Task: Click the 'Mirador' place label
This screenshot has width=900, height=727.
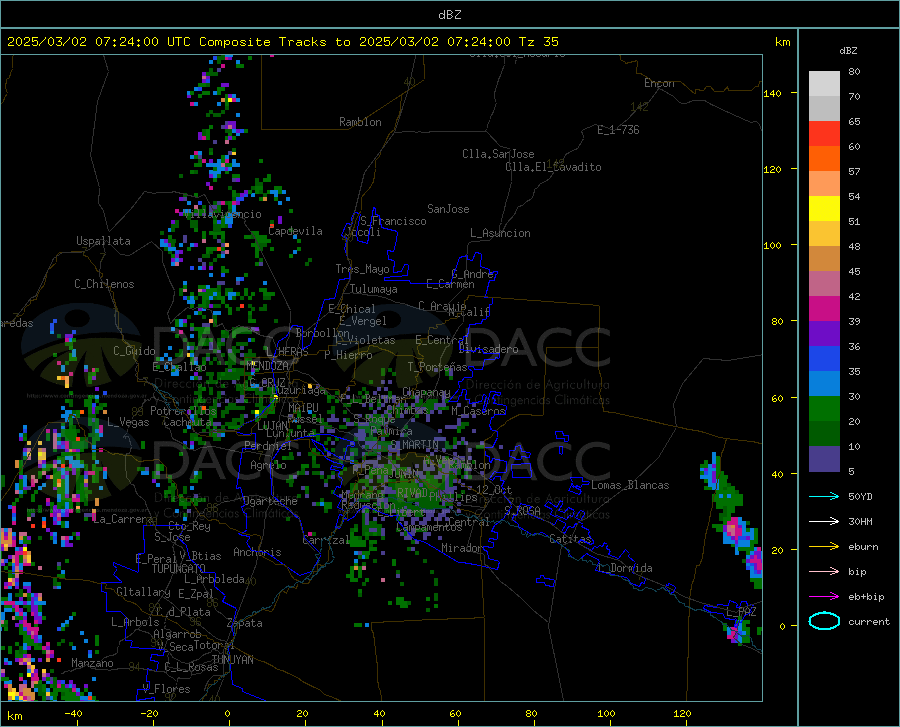Action: [x=461, y=548]
